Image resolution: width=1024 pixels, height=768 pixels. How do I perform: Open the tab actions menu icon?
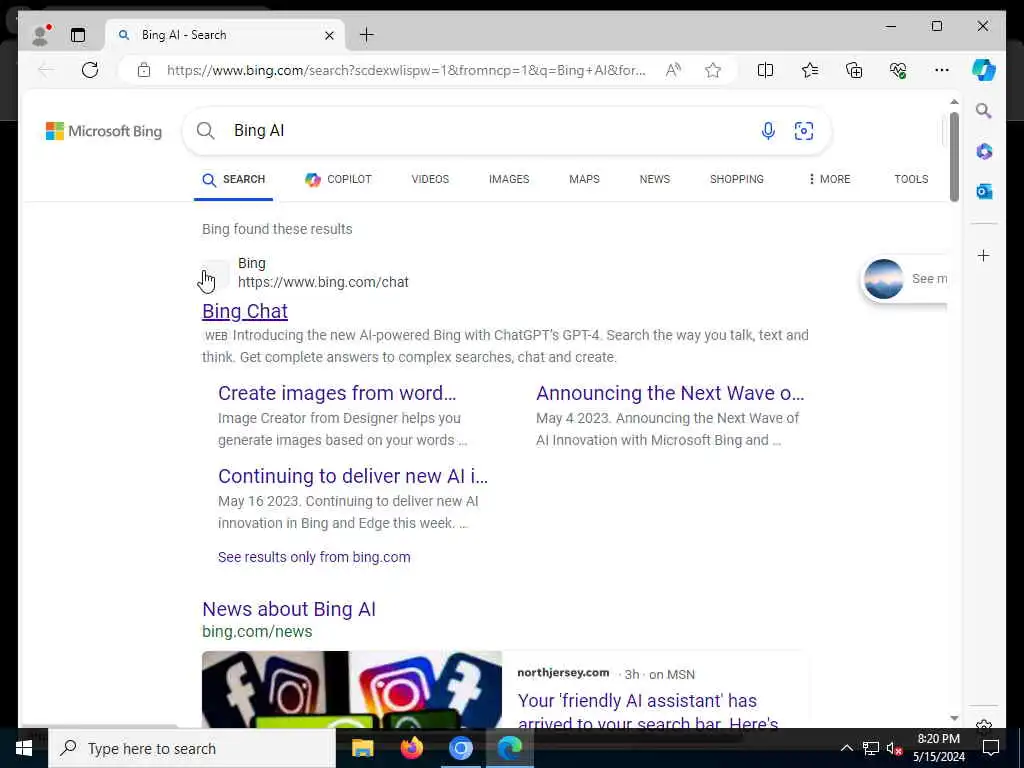click(78, 35)
